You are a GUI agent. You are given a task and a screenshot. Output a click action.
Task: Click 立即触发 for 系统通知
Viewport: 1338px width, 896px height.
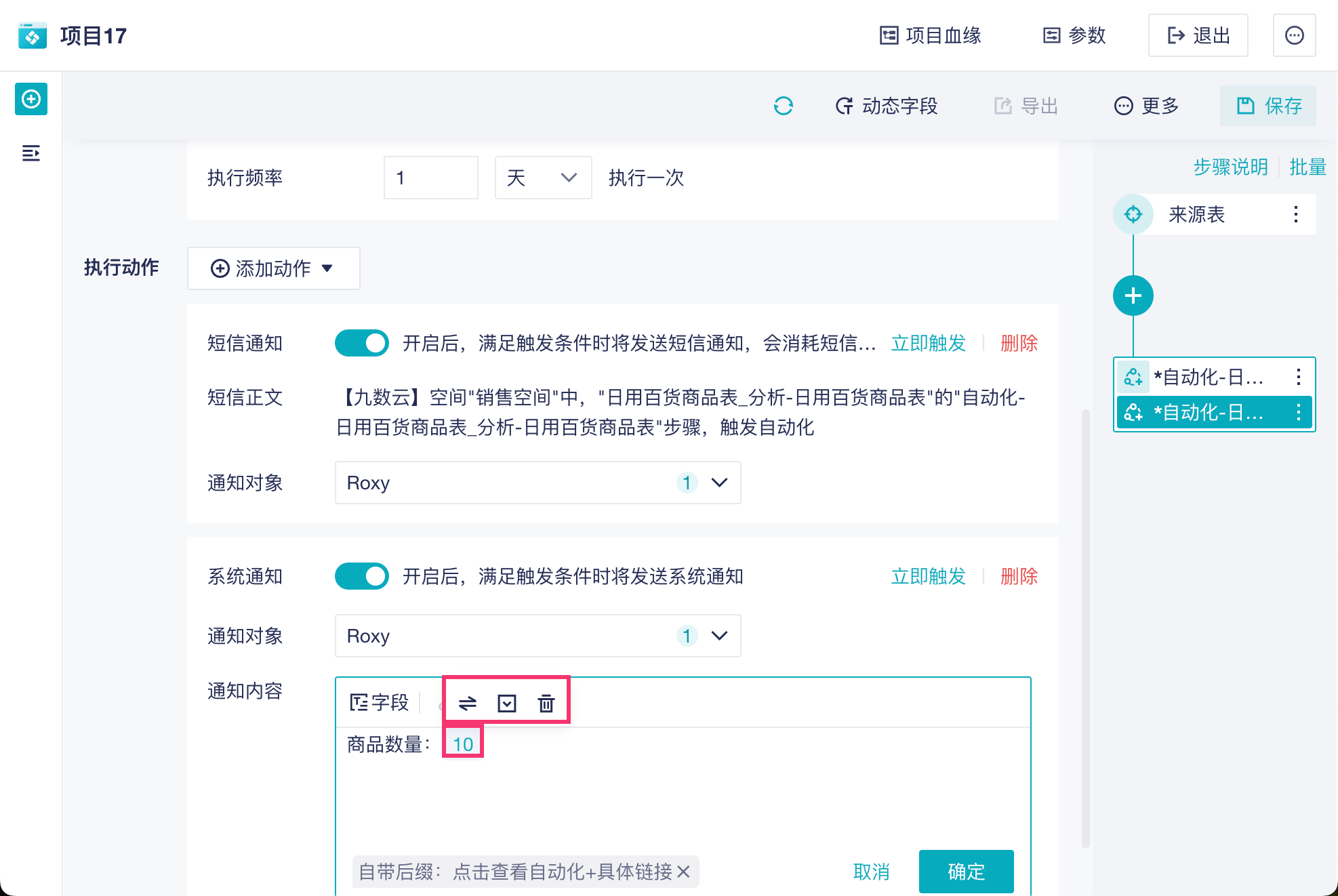tap(928, 576)
